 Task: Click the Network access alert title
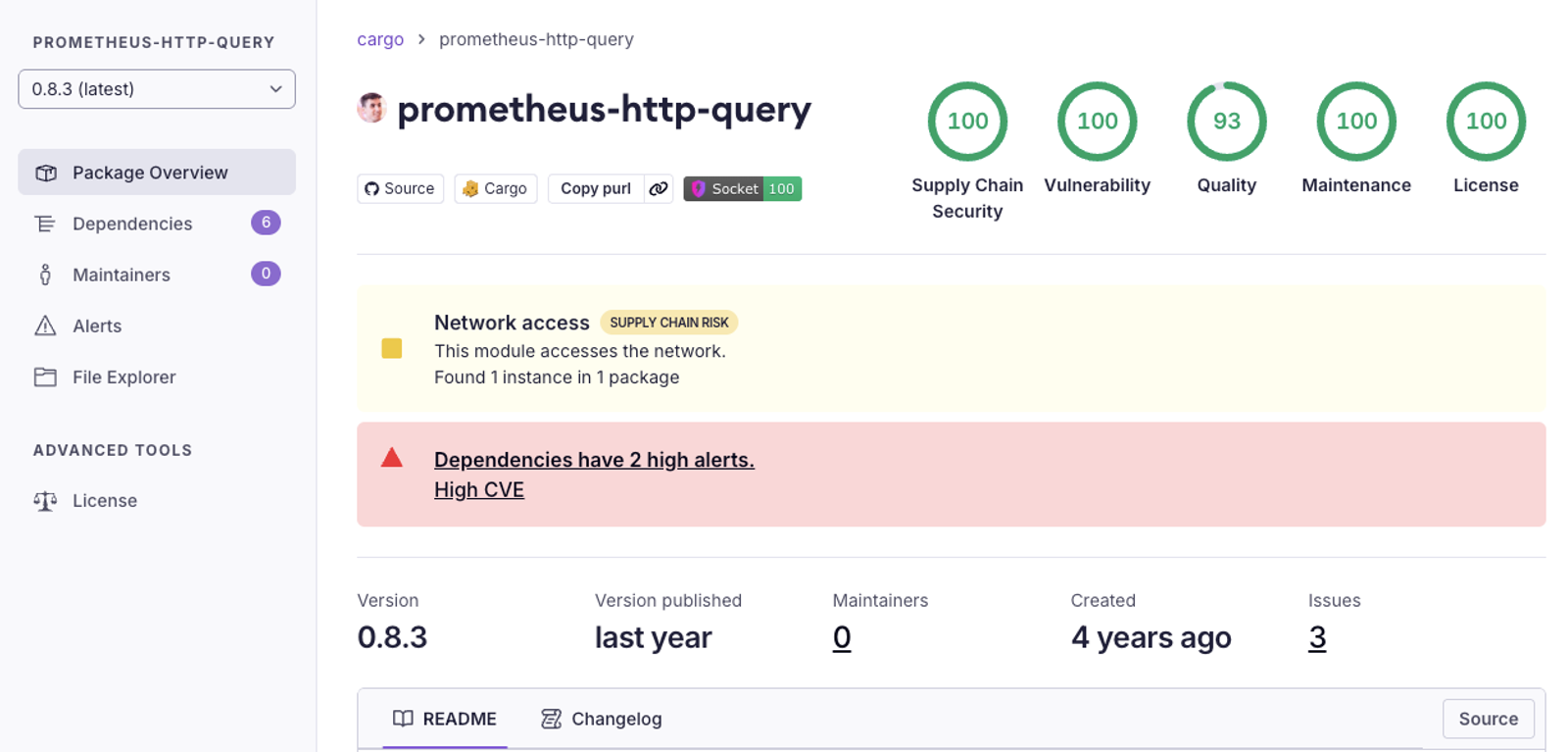point(512,323)
